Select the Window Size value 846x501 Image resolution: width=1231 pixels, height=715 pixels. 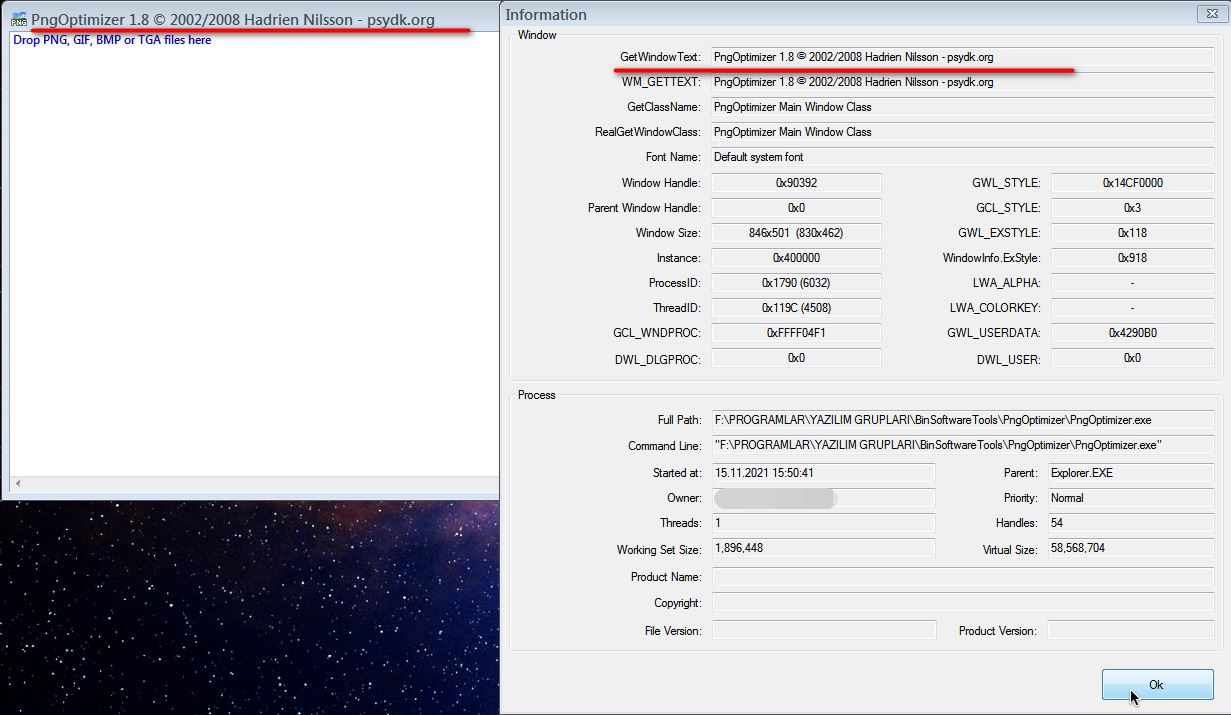pos(796,233)
